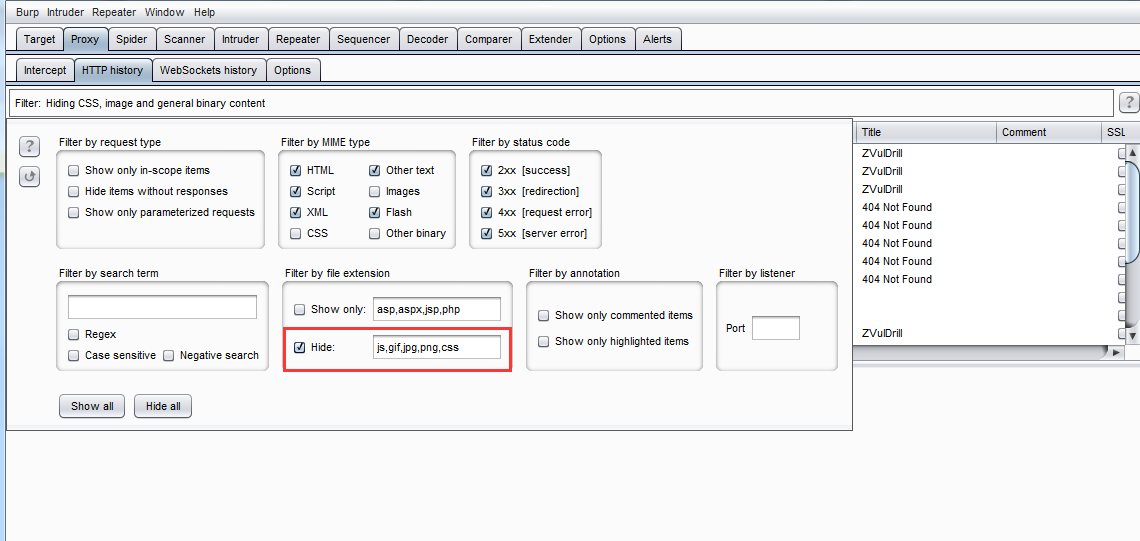Screen dimensions: 1140x541
Task: Enable Negative search option
Action: tap(169, 356)
